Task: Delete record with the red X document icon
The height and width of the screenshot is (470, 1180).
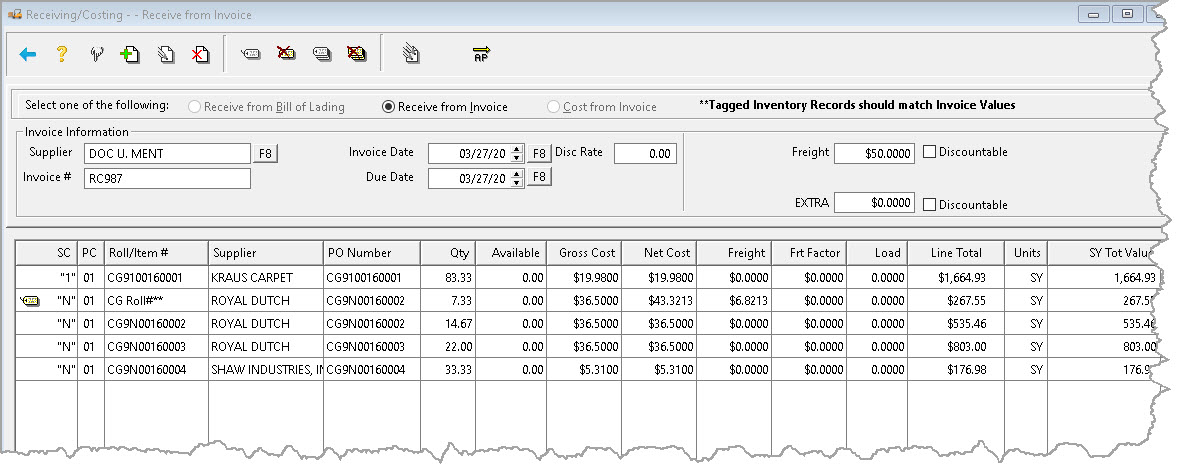Action: click(200, 54)
